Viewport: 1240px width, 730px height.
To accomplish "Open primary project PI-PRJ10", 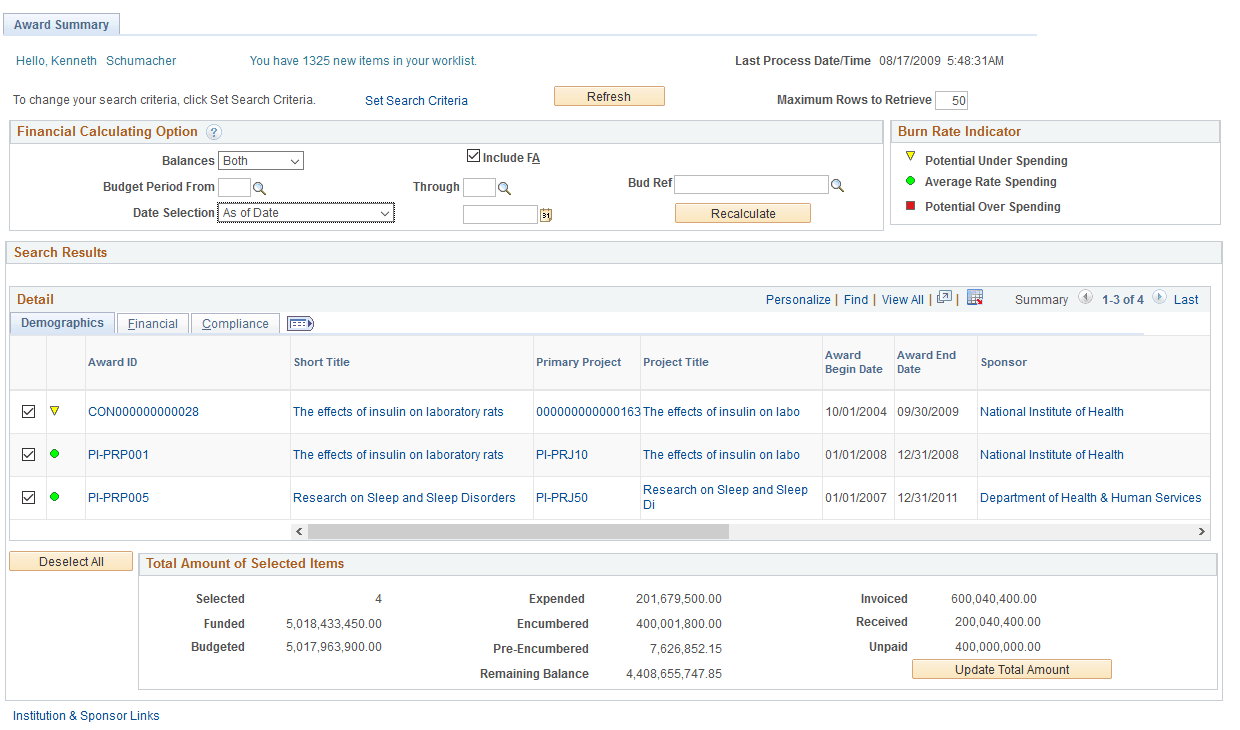I will pyautogui.click(x=562, y=455).
